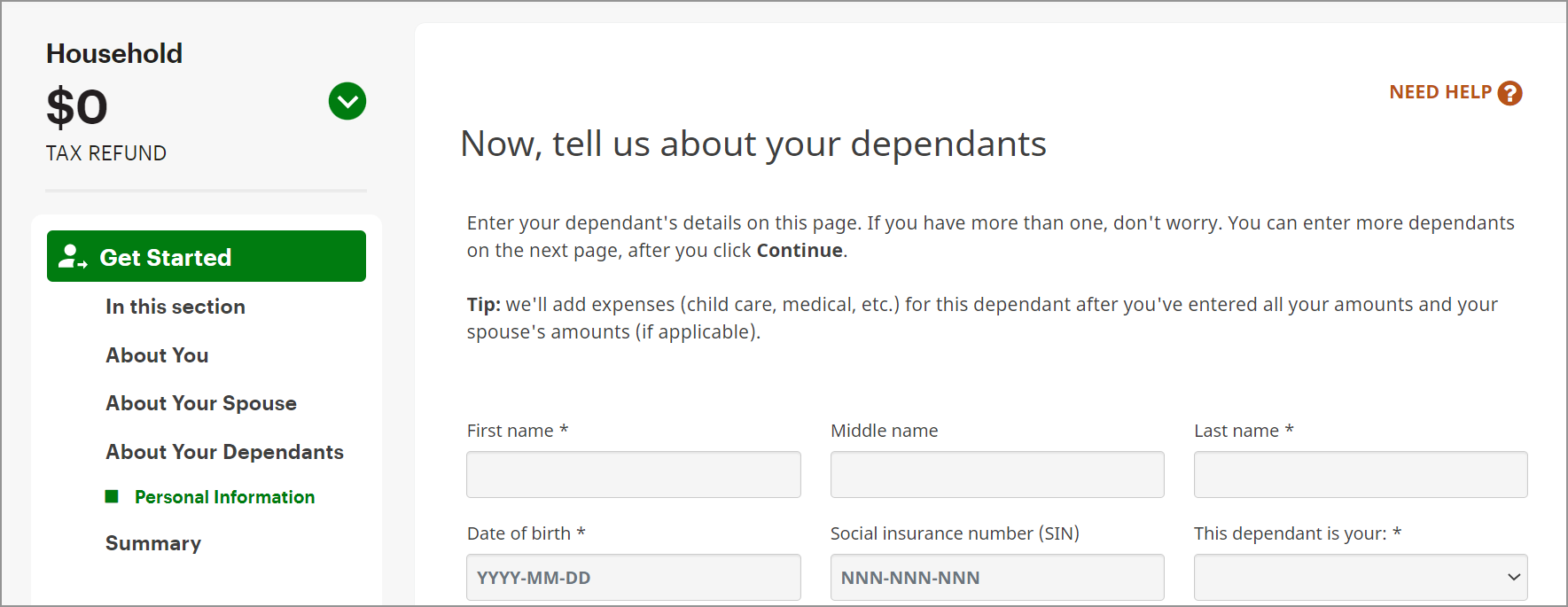Focus the Social insurance number field

[997, 578]
